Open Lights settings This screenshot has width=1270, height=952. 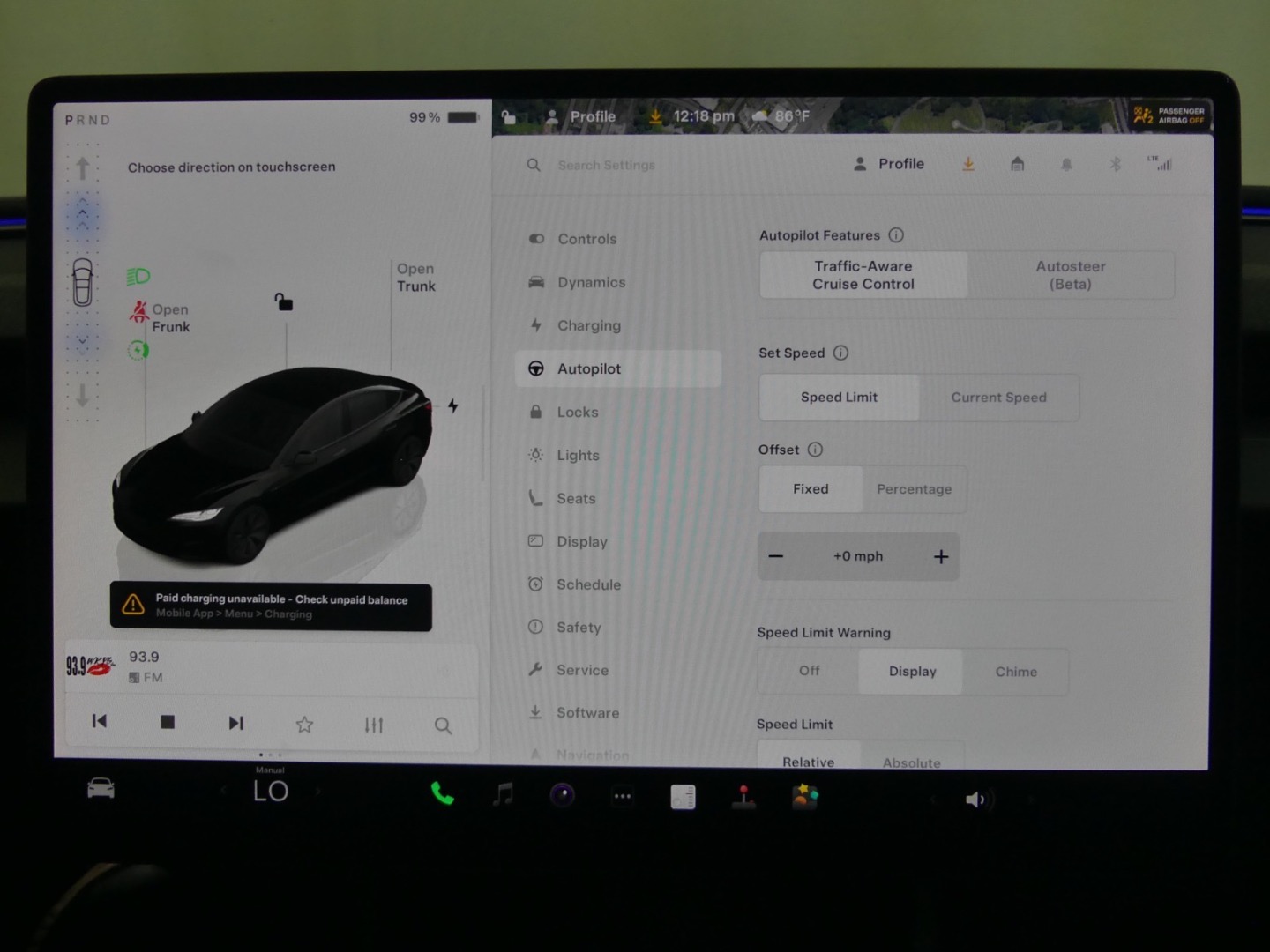coord(618,455)
